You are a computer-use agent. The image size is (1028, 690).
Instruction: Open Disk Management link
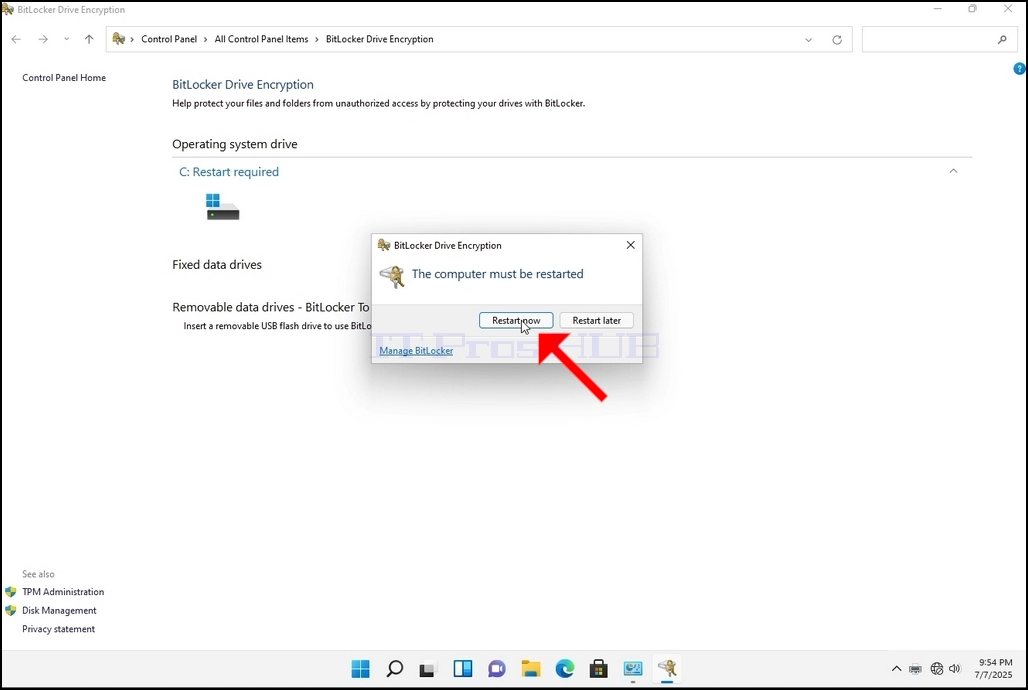click(x=59, y=610)
